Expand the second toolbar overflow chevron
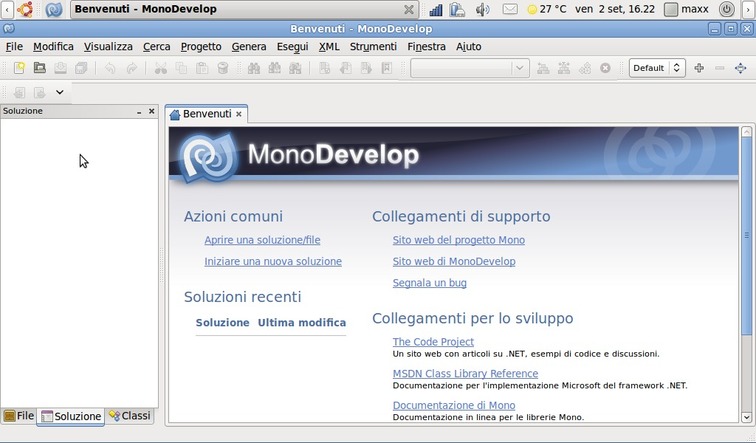756x443 pixels. pyautogui.click(x=59, y=92)
